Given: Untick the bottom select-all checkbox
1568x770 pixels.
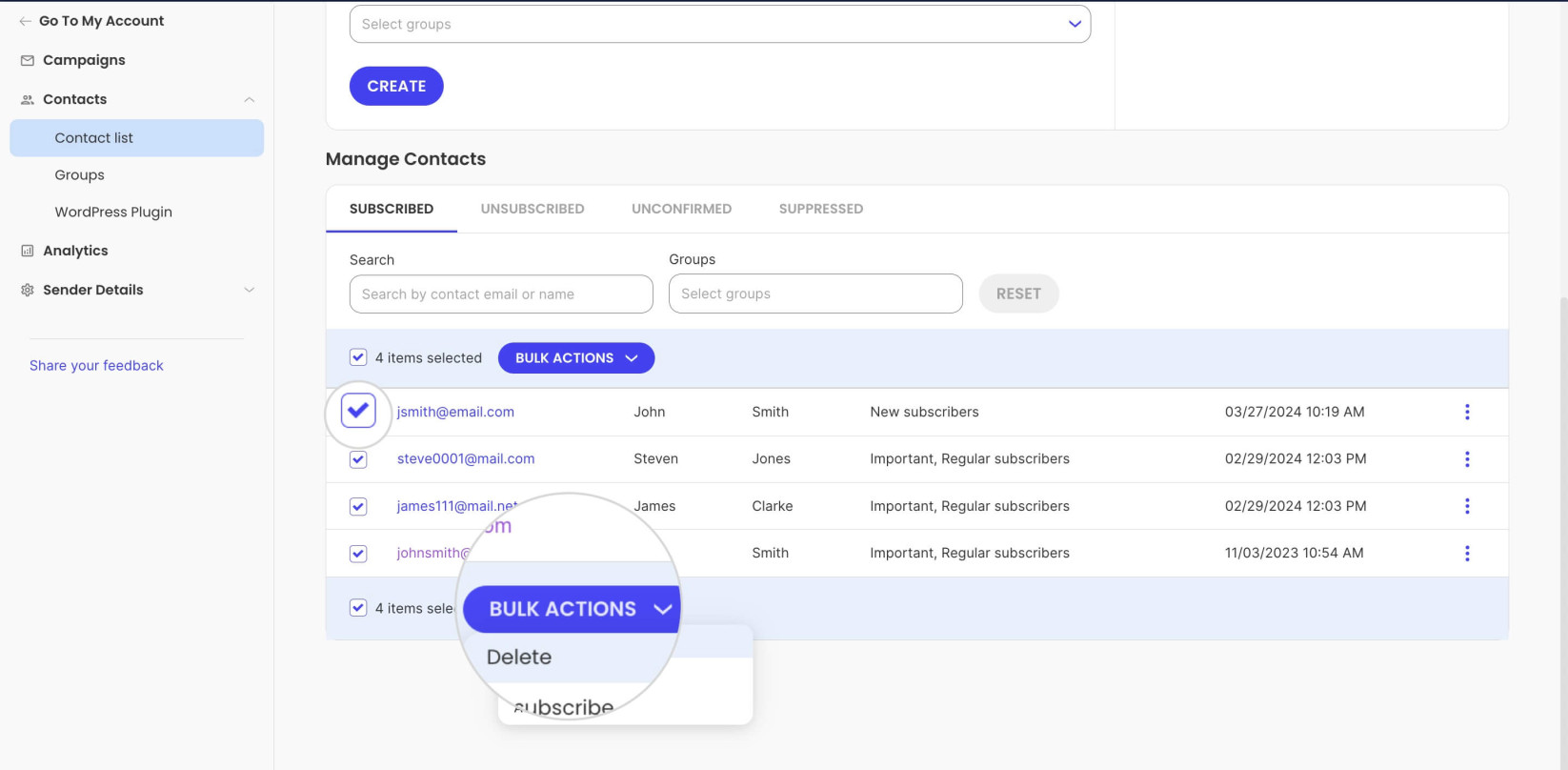Looking at the screenshot, I should click(x=358, y=608).
